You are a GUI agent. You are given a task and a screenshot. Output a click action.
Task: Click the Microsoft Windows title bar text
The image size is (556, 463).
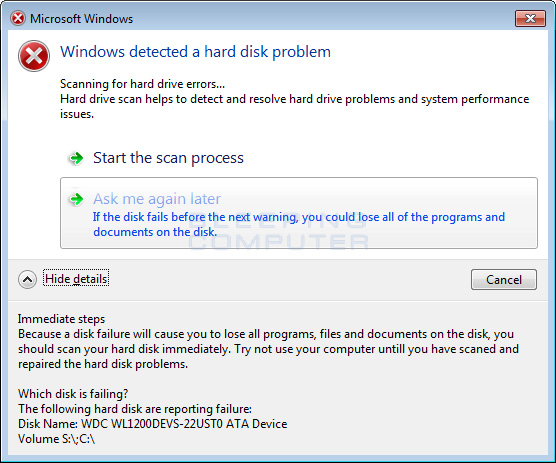click(x=82, y=19)
